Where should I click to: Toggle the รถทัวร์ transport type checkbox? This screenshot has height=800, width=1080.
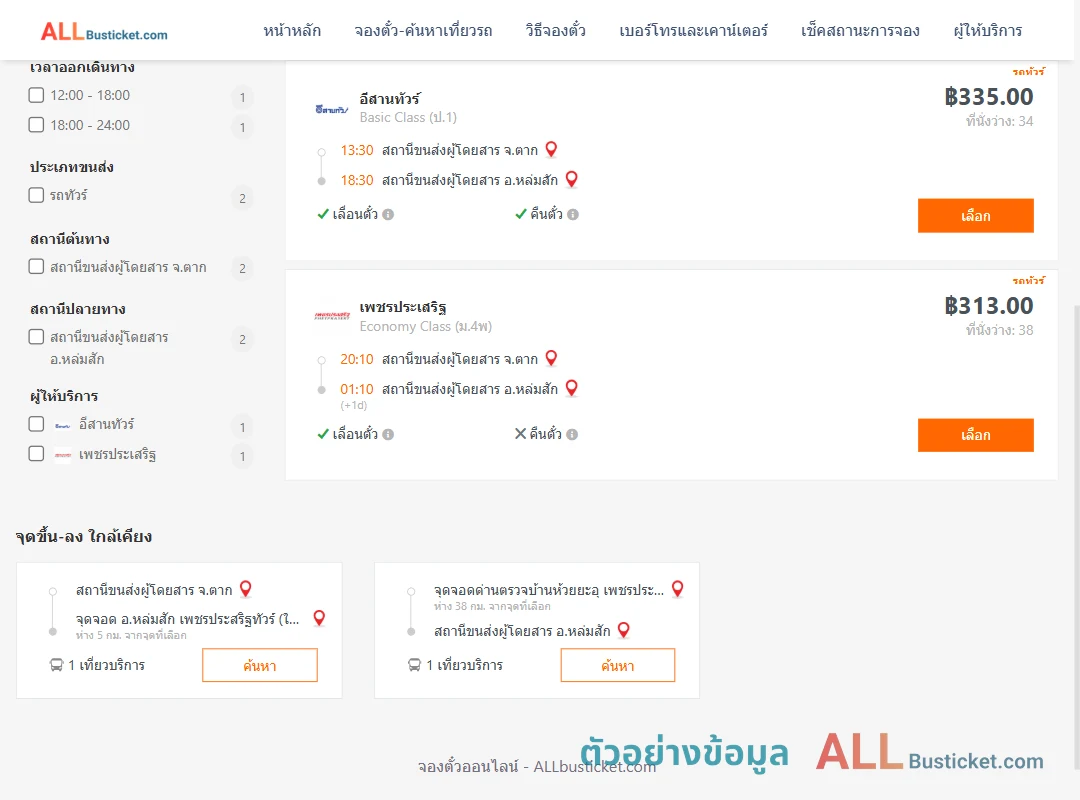pos(37,195)
